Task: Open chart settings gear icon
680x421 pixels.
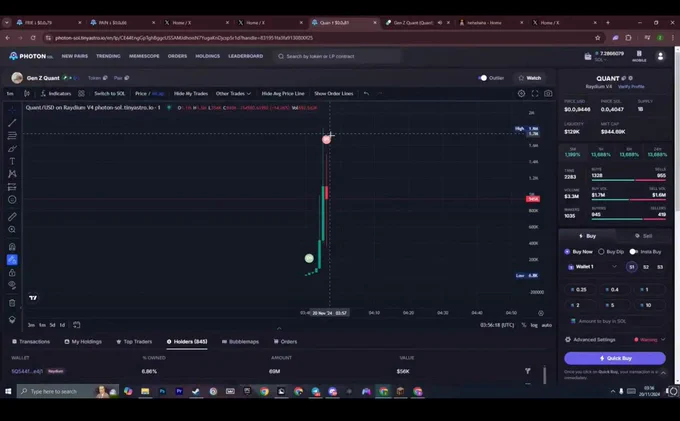Action: tap(521, 93)
